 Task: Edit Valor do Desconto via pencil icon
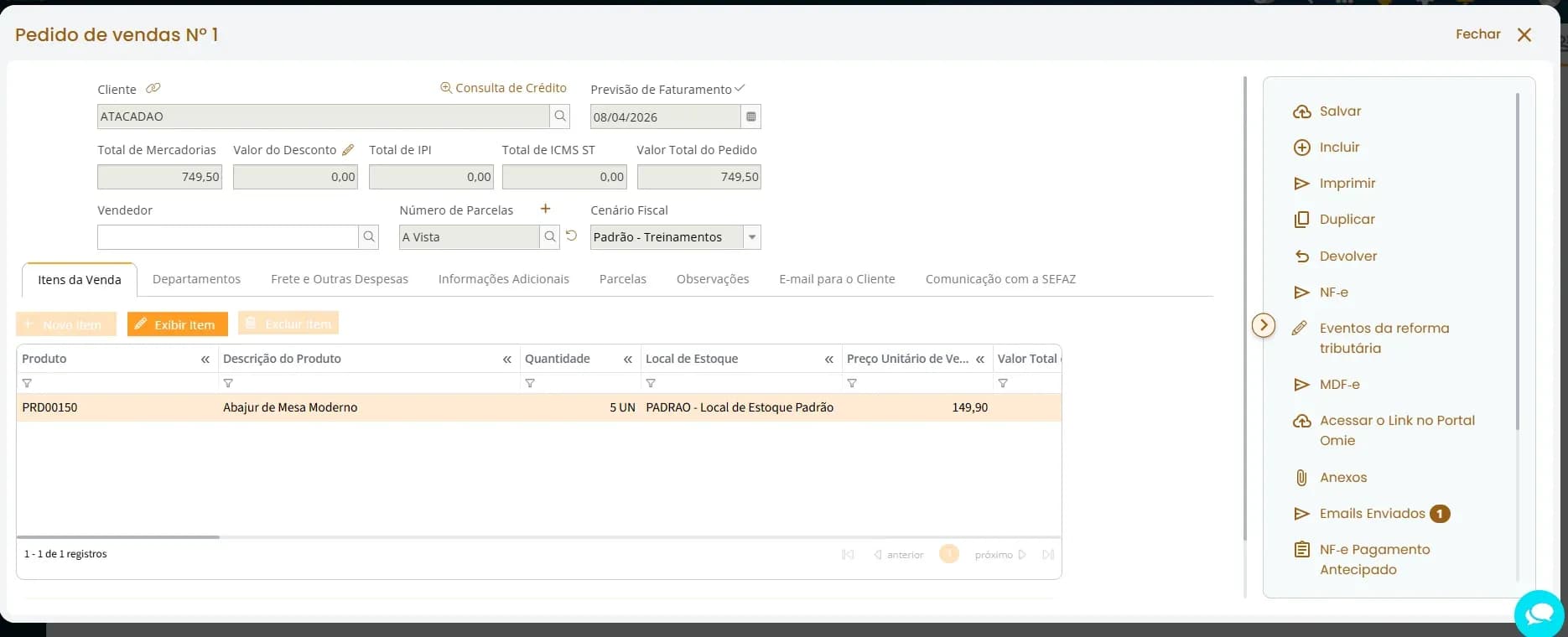click(x=348, y=149)
